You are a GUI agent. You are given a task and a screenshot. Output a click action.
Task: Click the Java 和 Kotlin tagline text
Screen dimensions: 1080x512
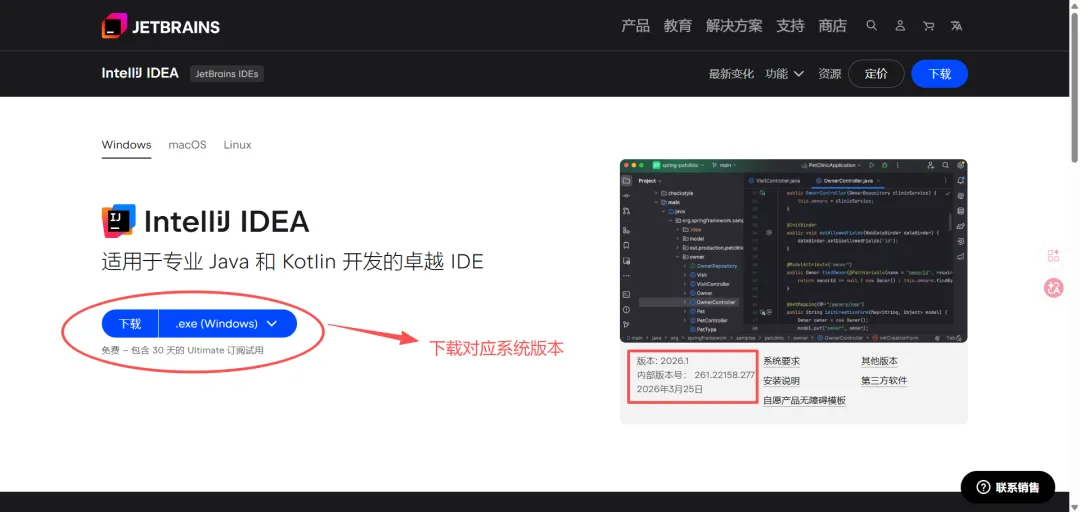(x=292, y=262)
